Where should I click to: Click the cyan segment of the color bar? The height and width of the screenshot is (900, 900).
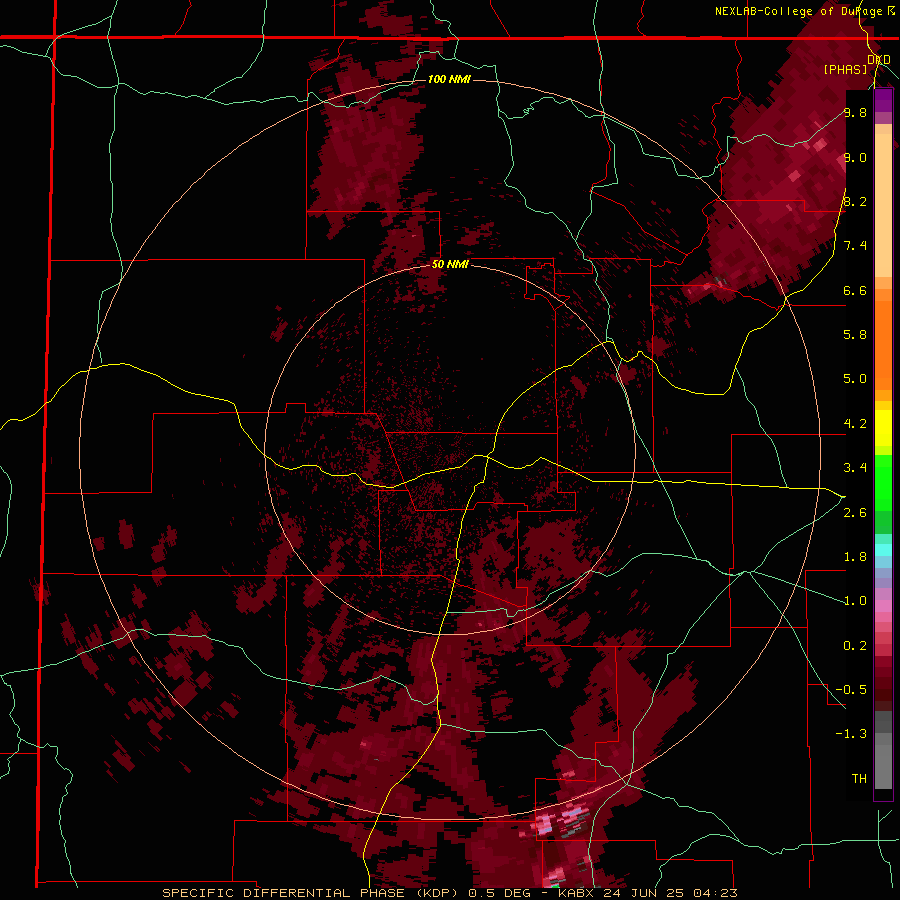tap(883, 549)
